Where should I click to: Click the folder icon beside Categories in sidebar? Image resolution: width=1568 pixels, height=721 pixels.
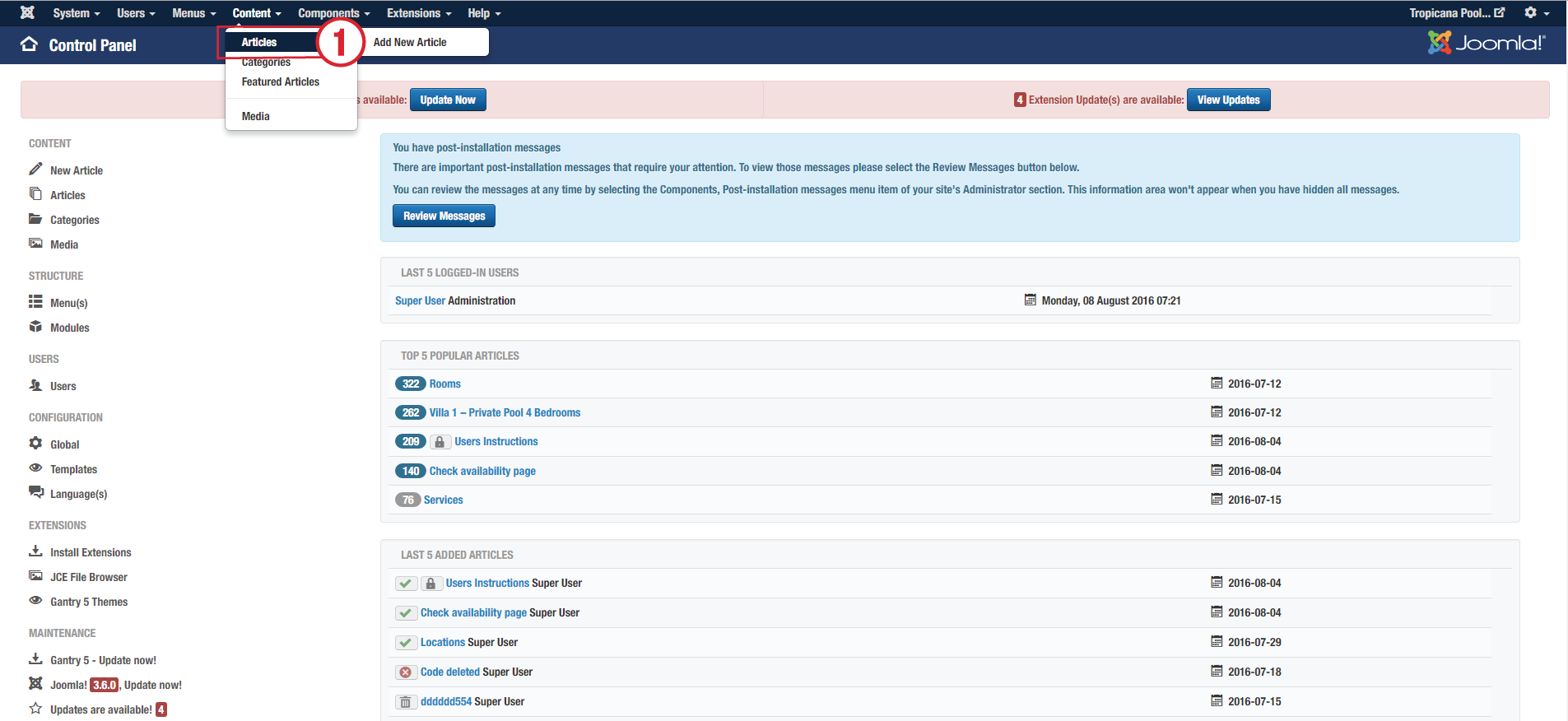(x=35, y=218)
